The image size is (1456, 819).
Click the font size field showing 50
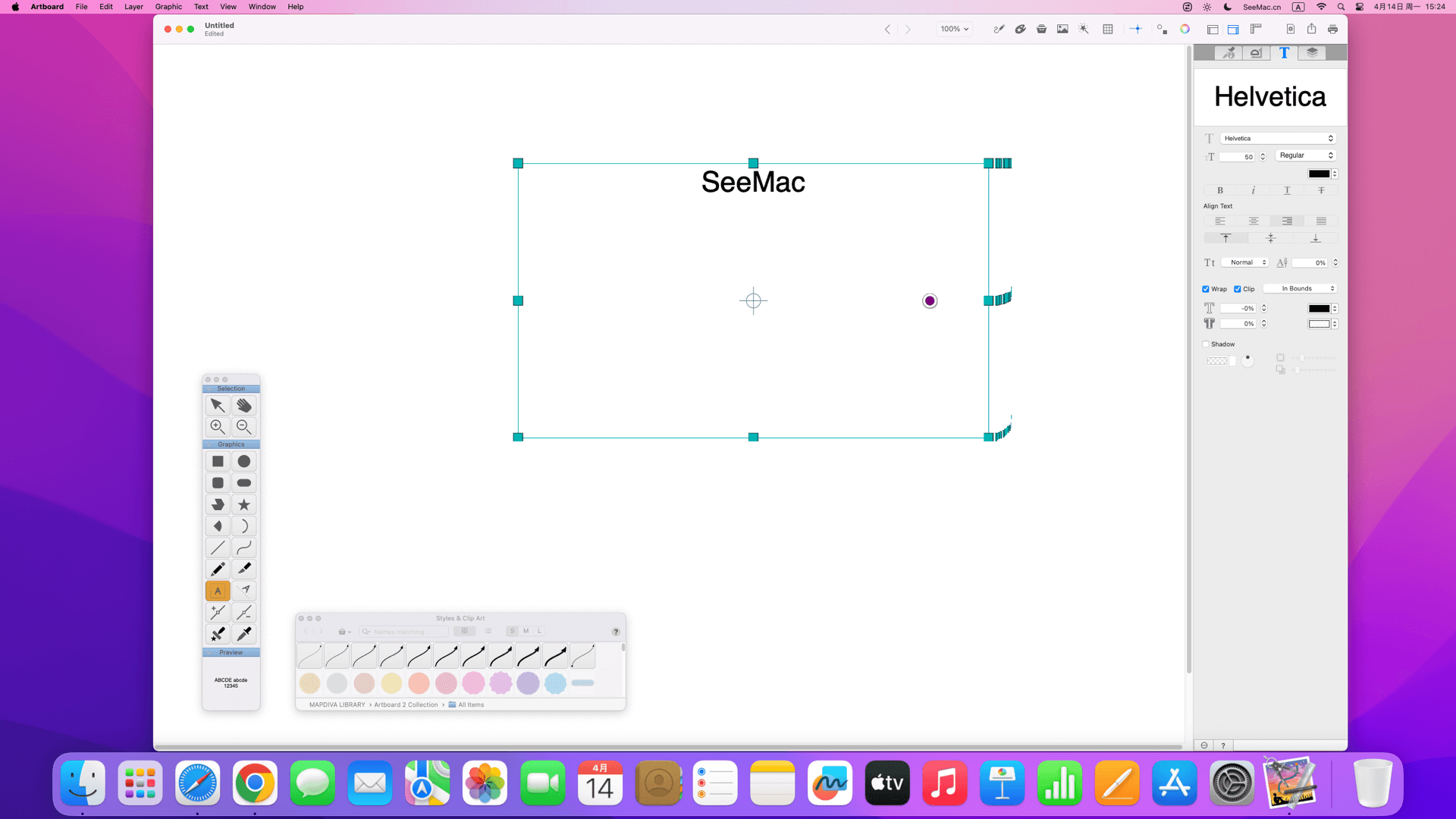(x=1238, y=157)
